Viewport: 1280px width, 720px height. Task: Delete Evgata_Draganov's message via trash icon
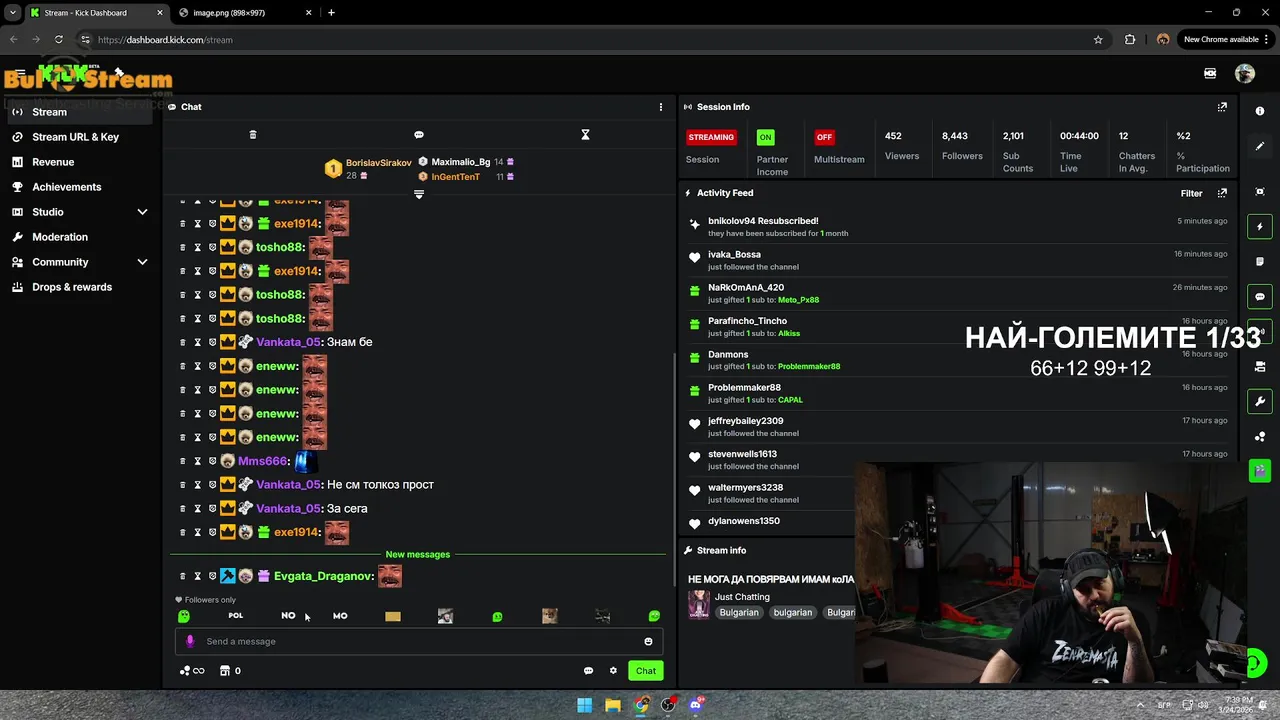click(182, 576)
